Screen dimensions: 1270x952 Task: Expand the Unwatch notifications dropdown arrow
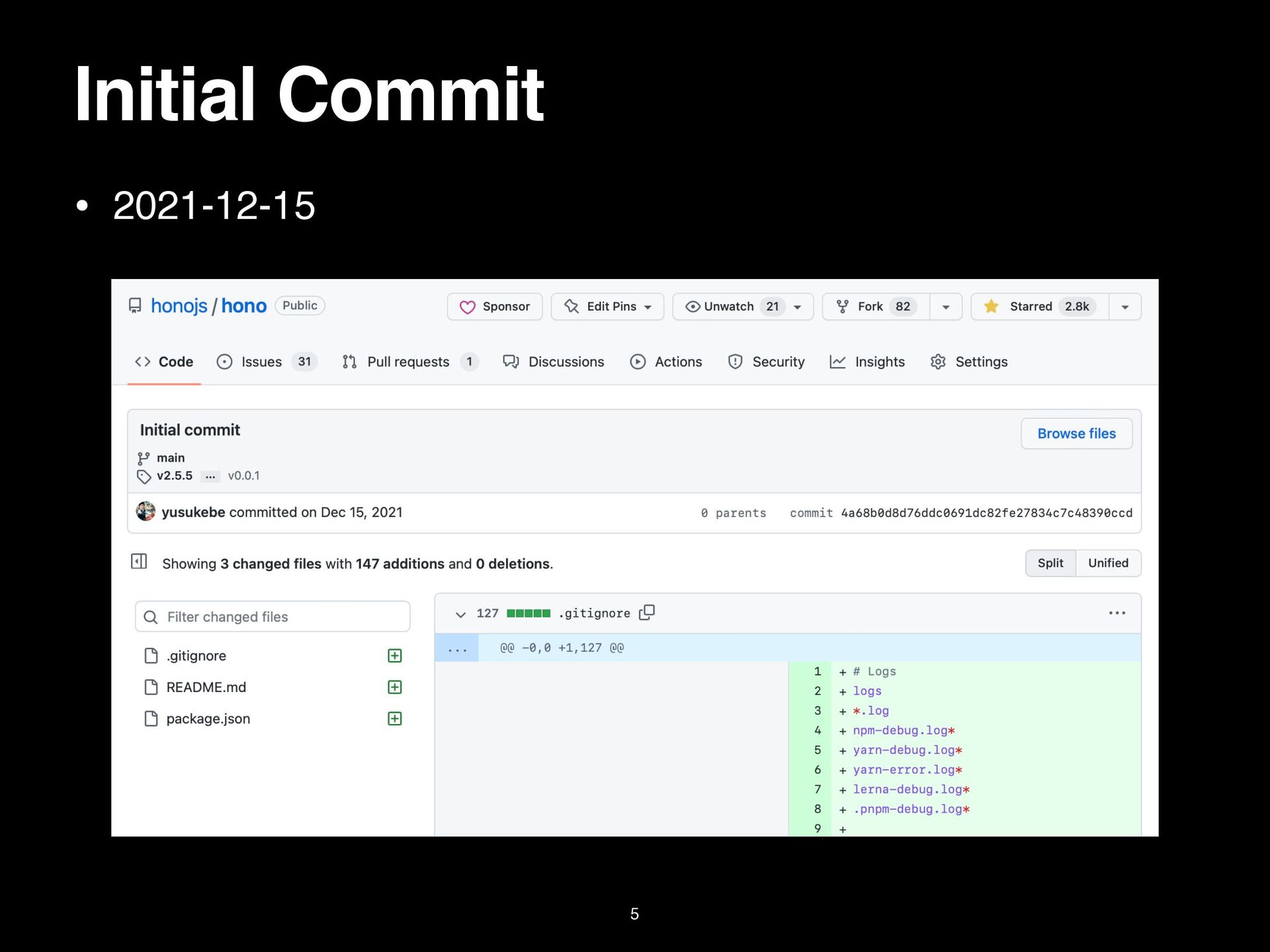(x=798, y=307)
